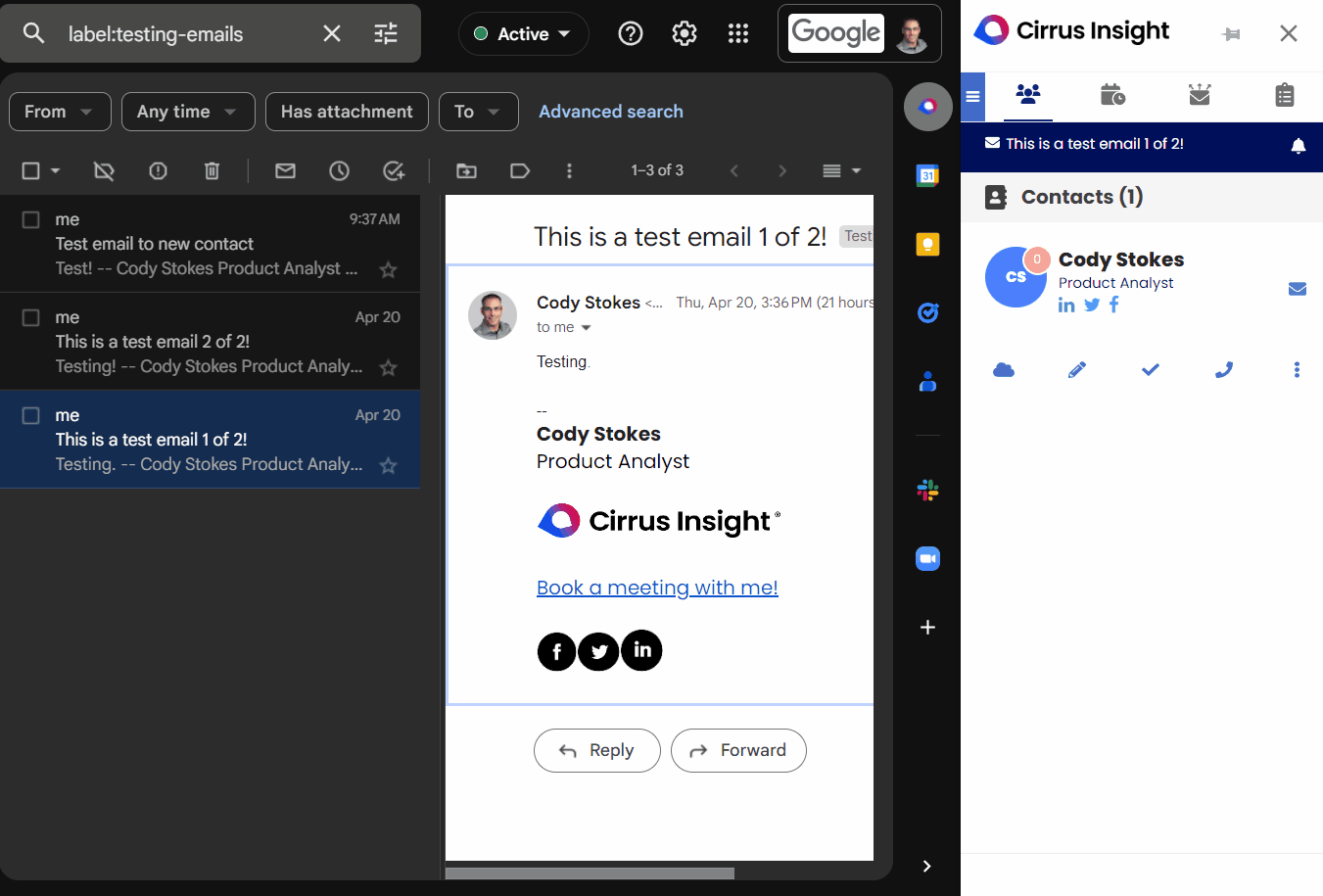Pin the Cirrus Insight panel

pos(1232,34)
